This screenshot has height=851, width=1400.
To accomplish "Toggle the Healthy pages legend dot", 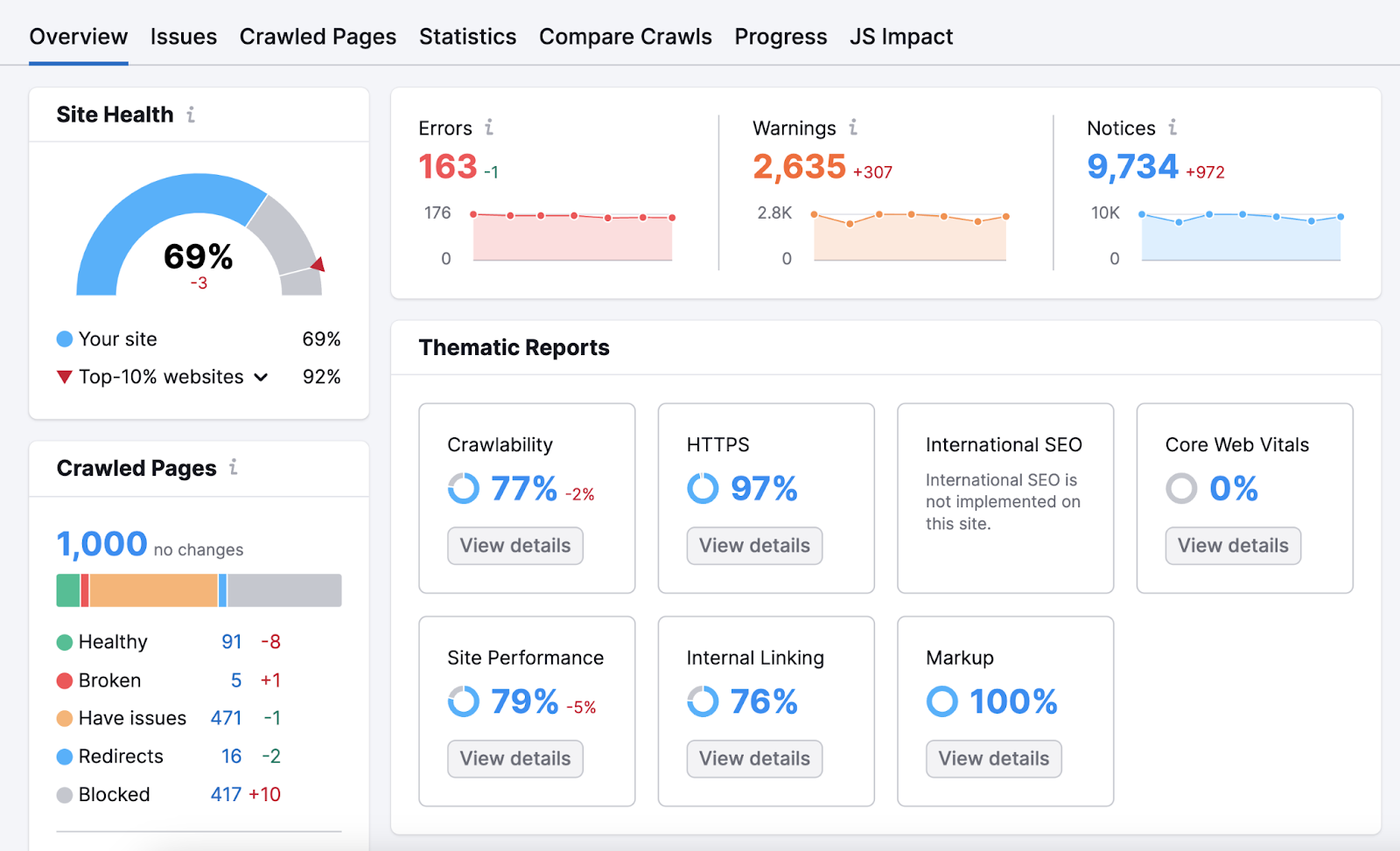I will click(63, 641).
